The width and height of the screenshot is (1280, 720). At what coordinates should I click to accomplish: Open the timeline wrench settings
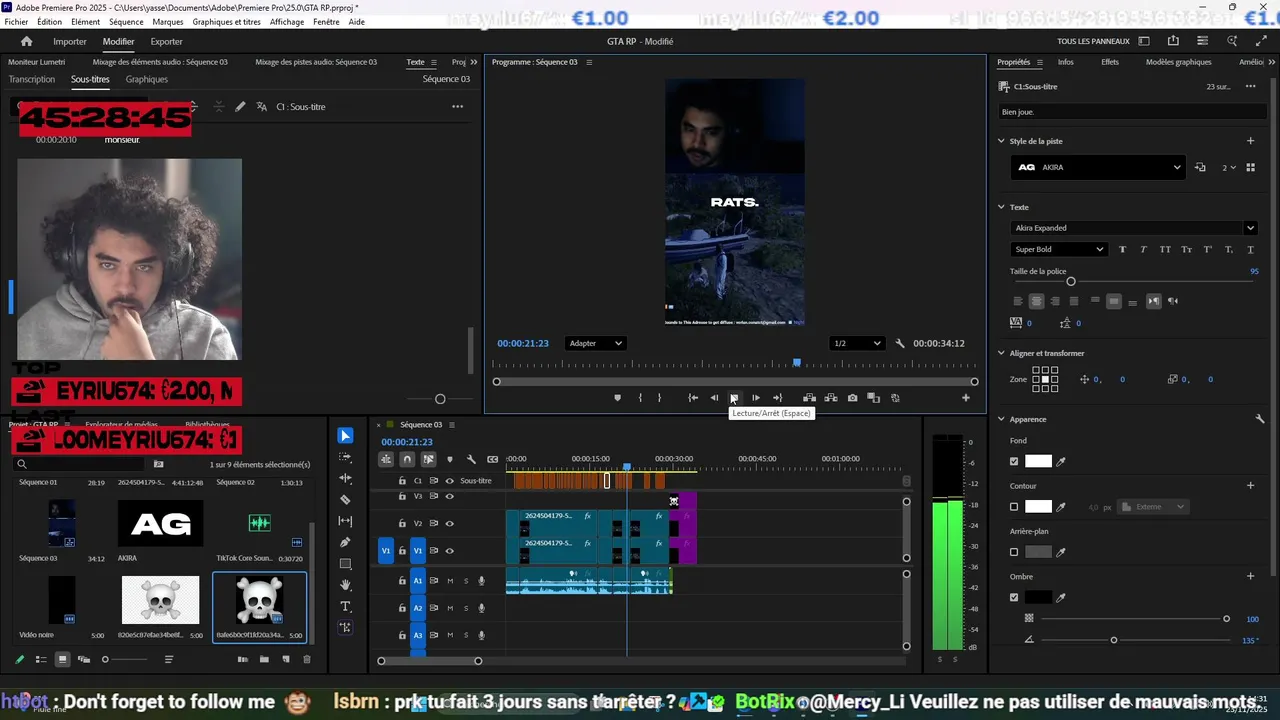(x=471, y=459)
